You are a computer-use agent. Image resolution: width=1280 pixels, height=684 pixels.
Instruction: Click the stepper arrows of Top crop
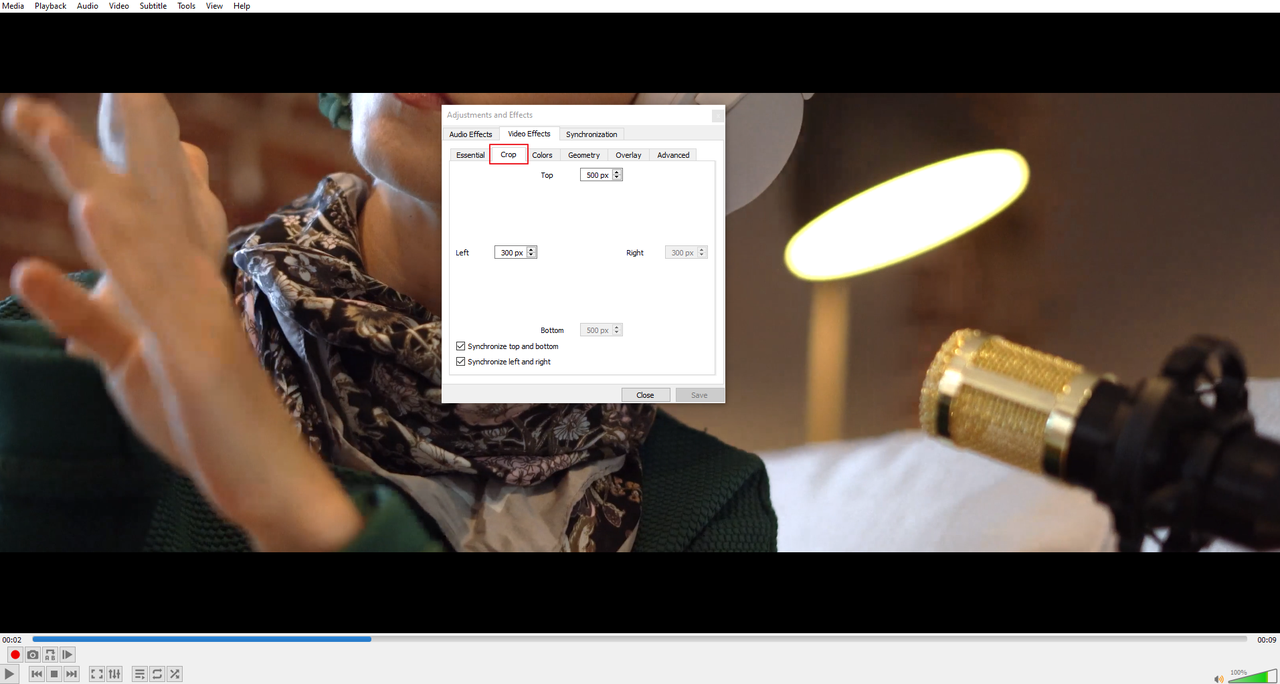pyautogui.click(x=617, y=175)
